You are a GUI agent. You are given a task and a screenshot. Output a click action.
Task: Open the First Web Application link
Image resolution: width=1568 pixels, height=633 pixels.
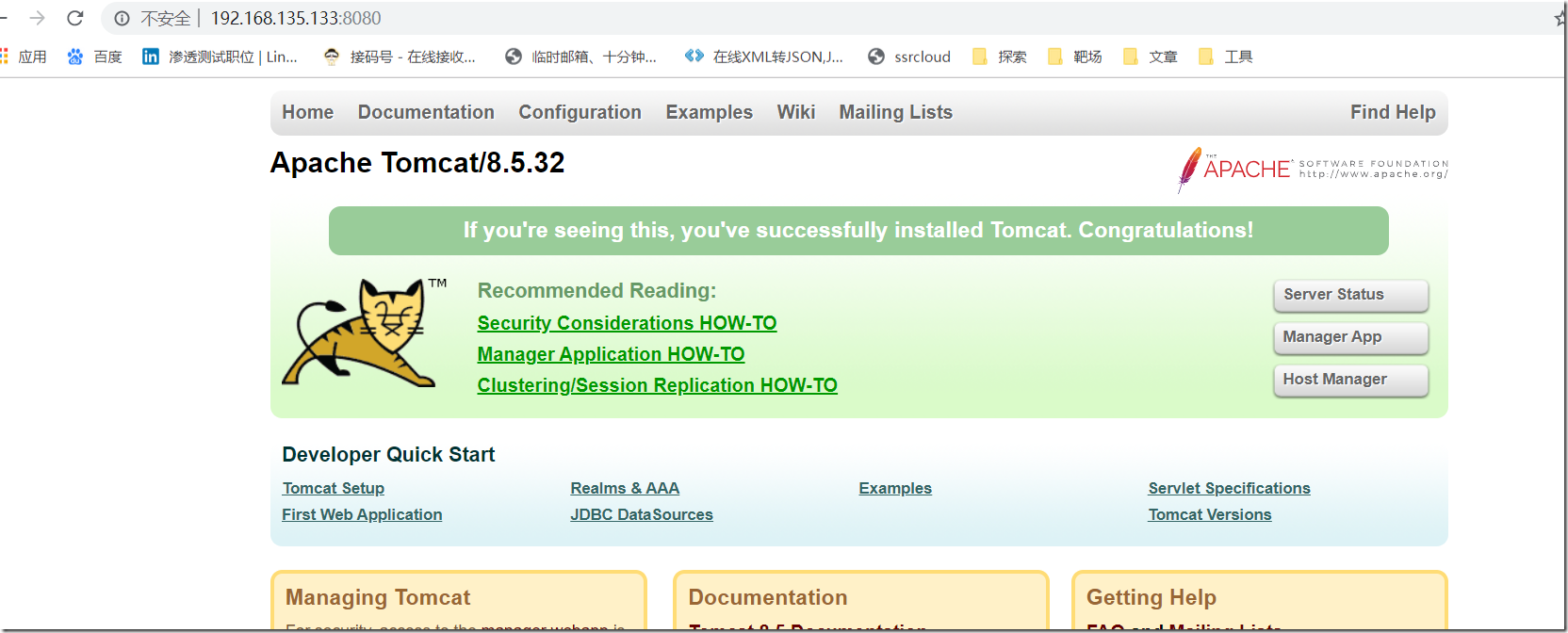pyautogui.click(x=362, y=514)
